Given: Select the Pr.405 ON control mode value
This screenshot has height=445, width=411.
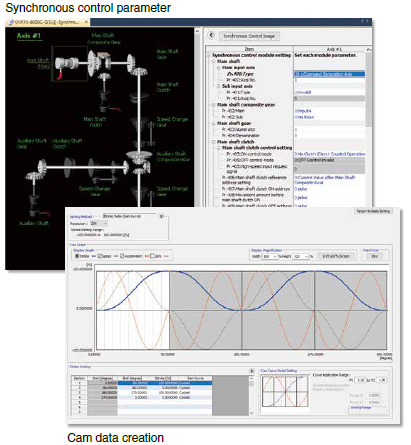Looking at the screenshot, I should point(329,154).
